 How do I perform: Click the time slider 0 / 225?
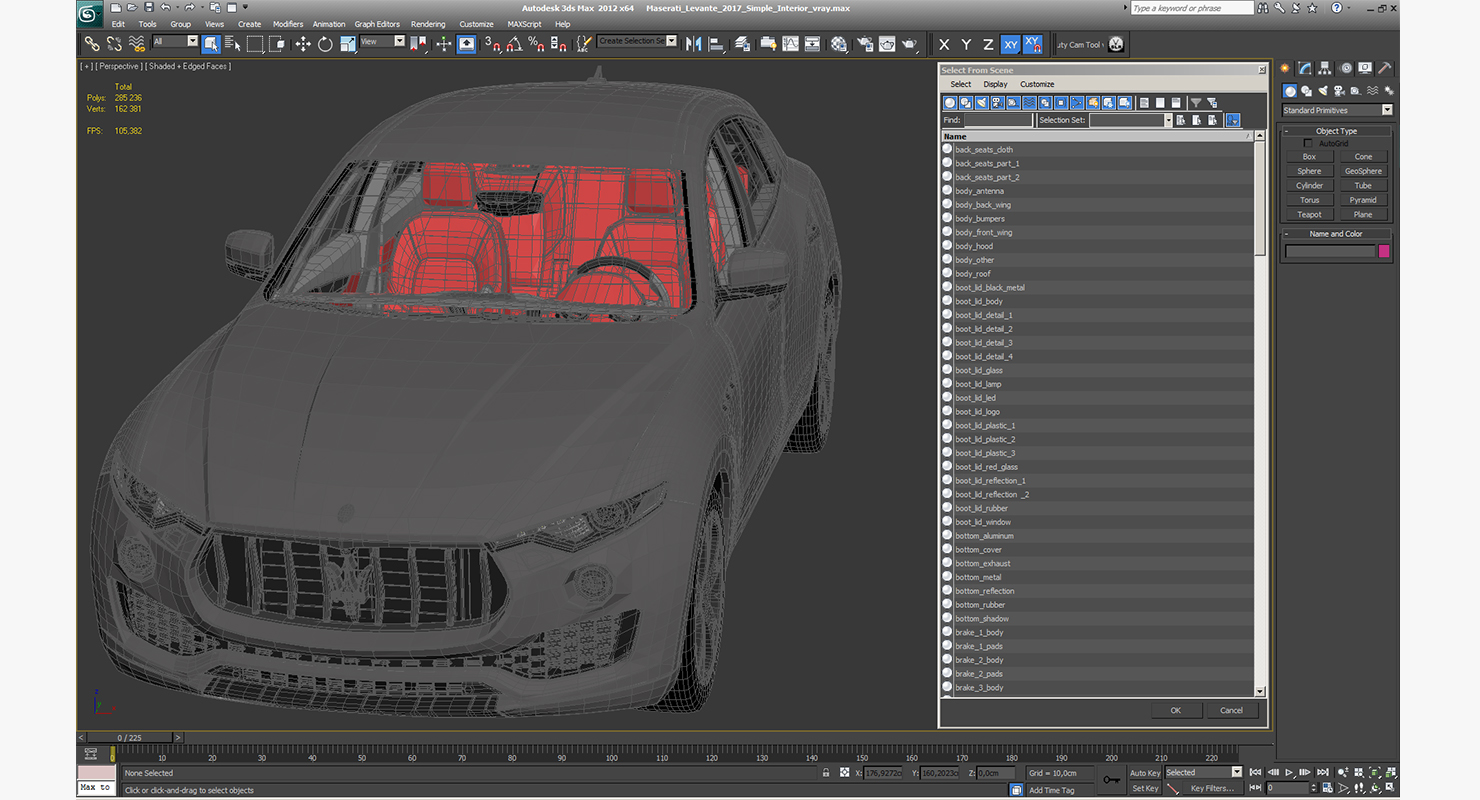[130, 738]
